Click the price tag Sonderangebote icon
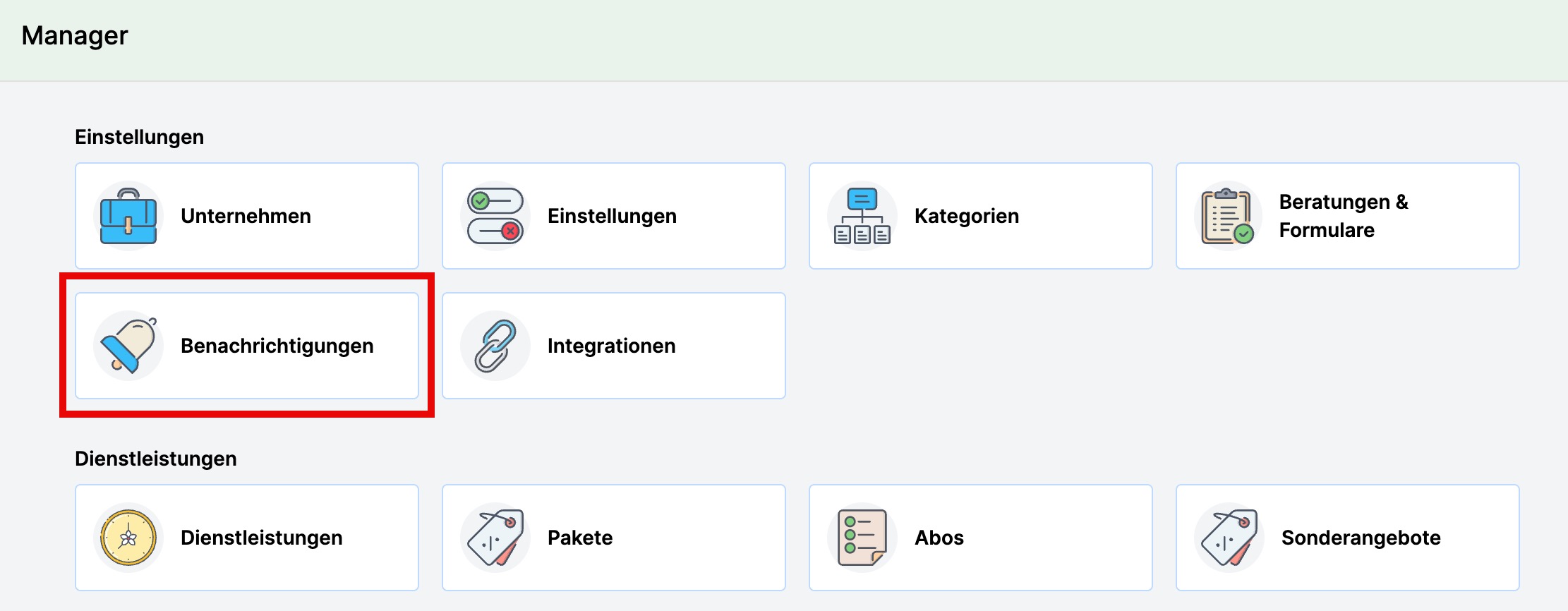Image resolution: width=1568 pixels, height=611 pixels. [x=1229, y=538]
